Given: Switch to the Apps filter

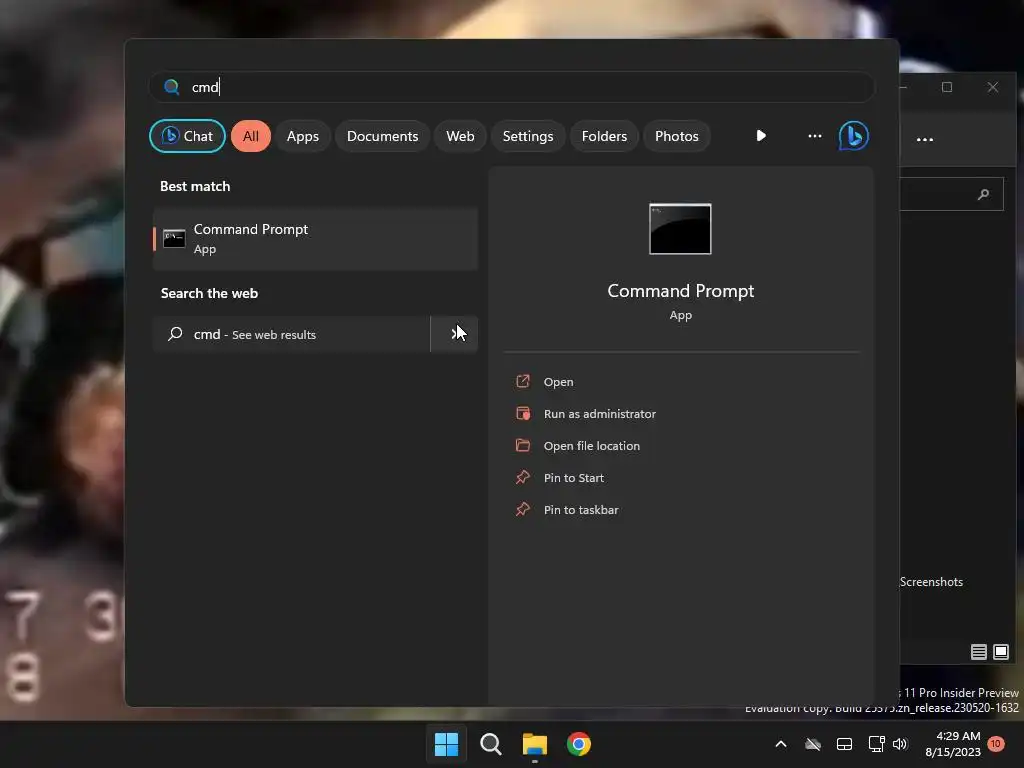Looking at the screenshot, I should pos(303,136).
